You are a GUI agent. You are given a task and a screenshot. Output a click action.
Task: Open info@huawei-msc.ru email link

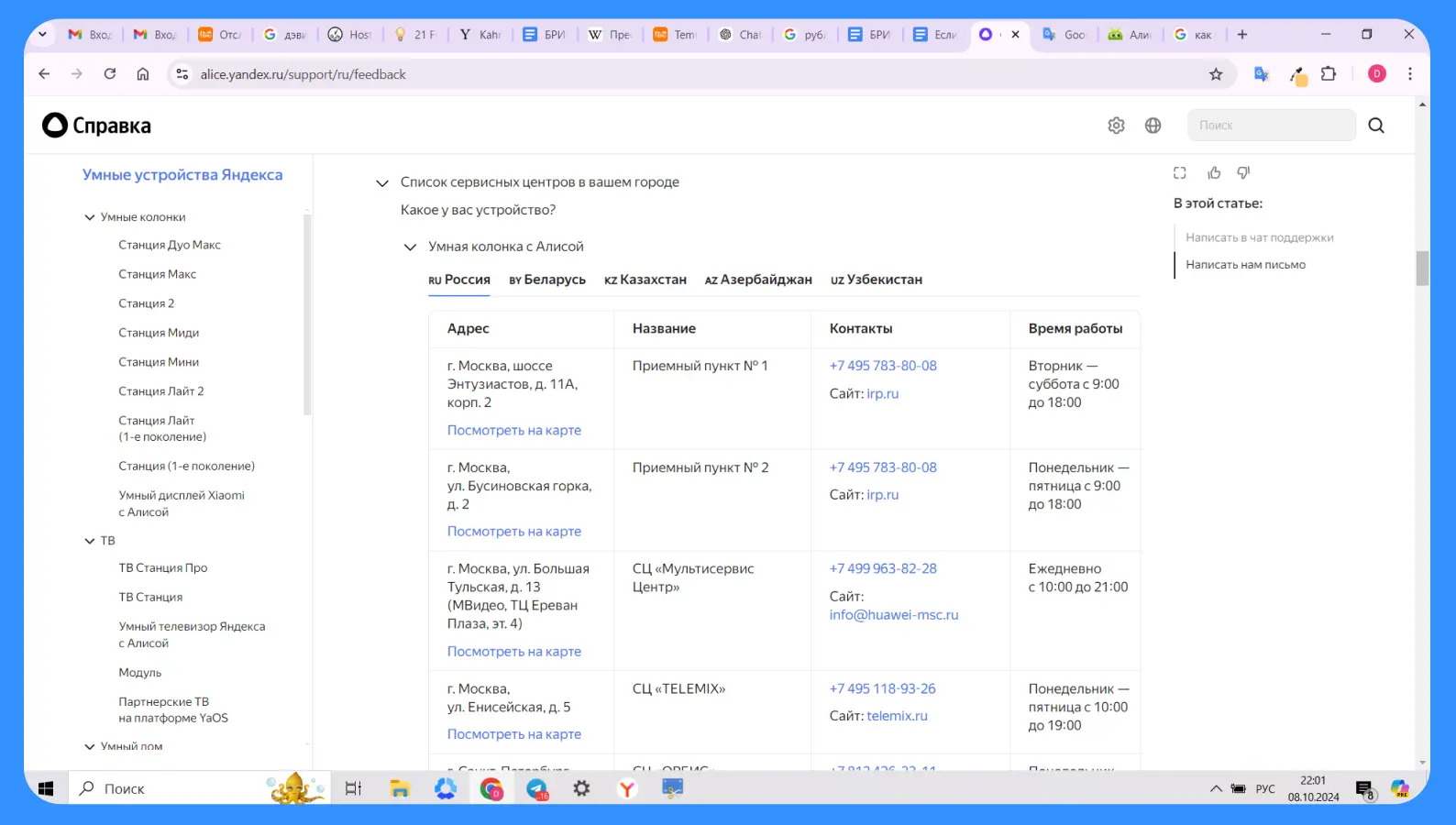click(x=894, y=615)
